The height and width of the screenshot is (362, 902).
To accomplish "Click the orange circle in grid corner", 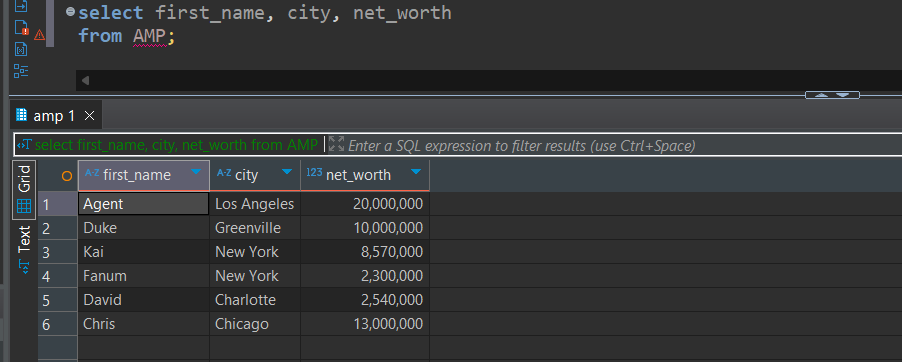I will click(67, 176).
